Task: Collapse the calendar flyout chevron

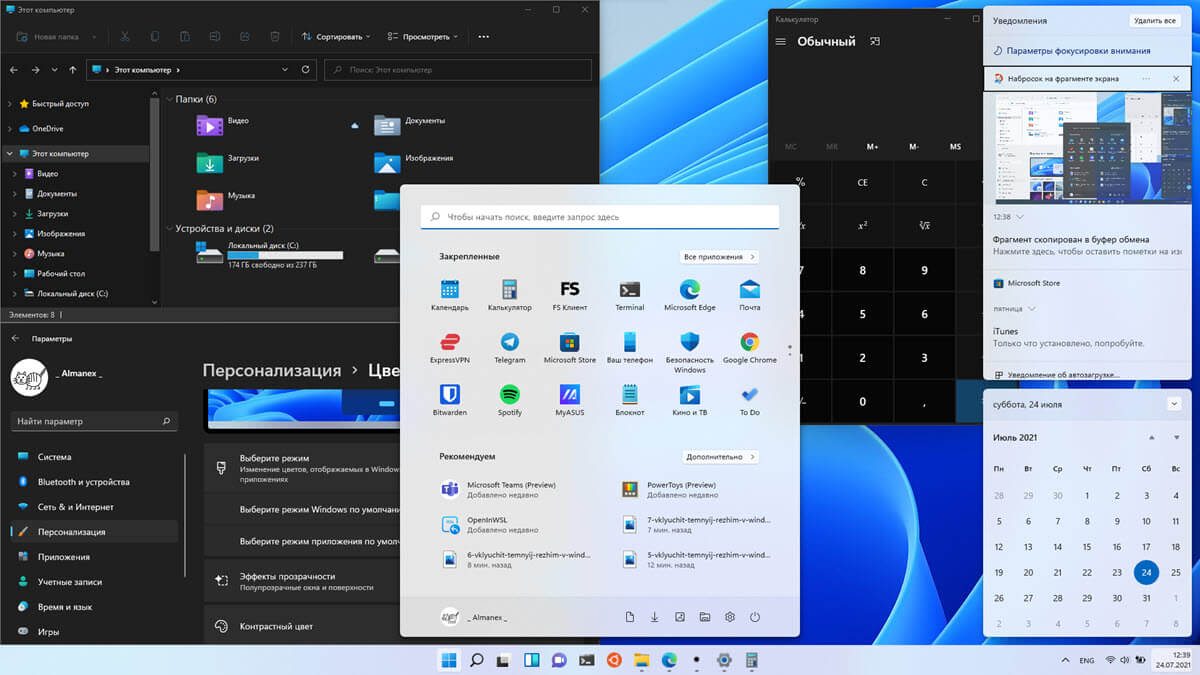Action: [x=1174, y=404]
